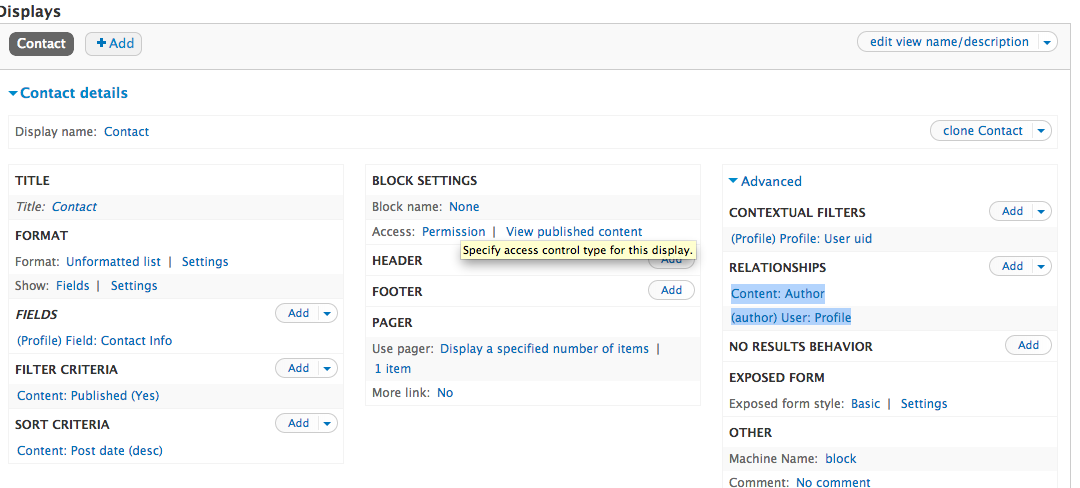Open dropdown arrow beside edit view name/description
Screen dimensions: 1080x488
(1047, 42)
